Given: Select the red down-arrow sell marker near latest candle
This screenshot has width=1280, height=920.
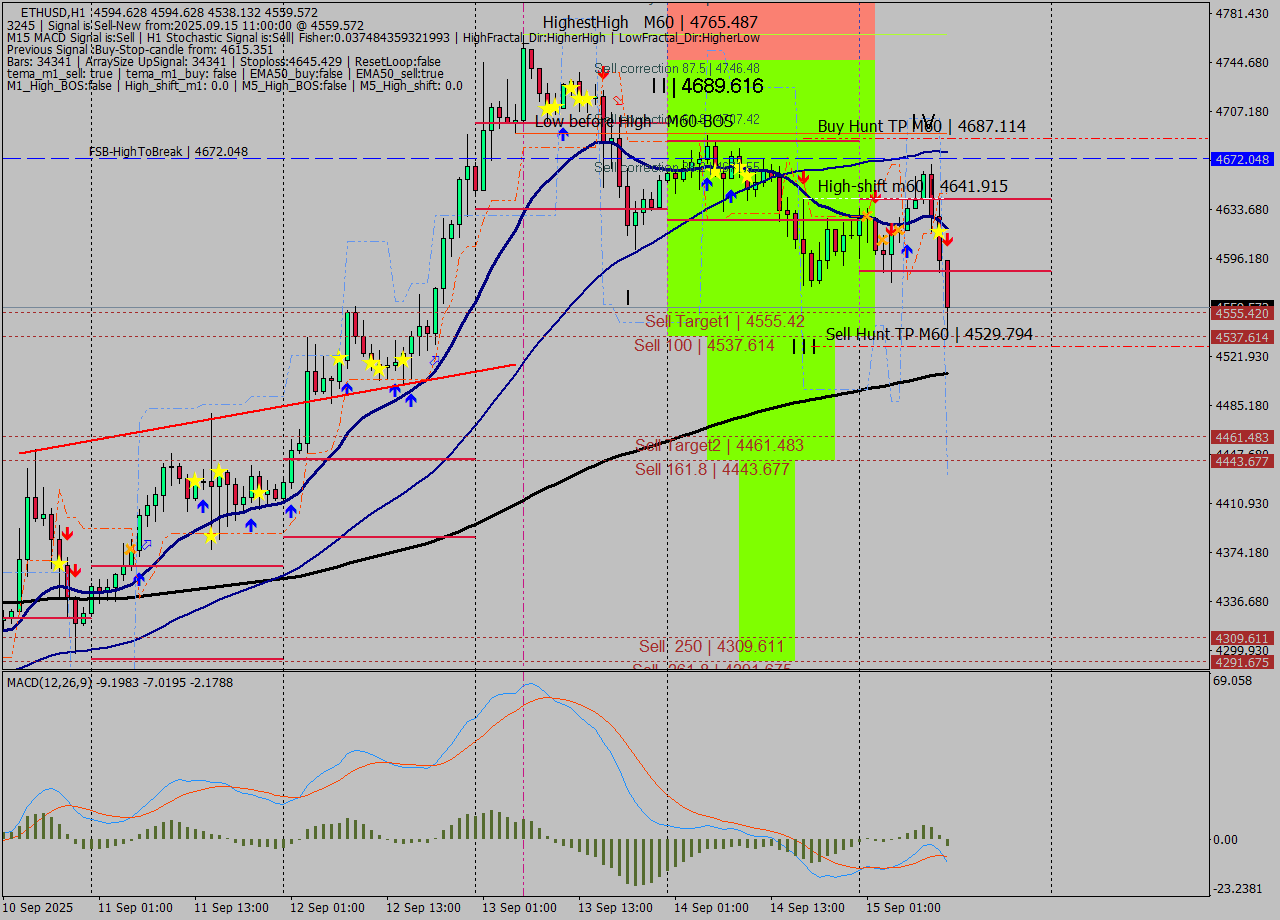Looking at the screenshot, I should click(946, 241).
